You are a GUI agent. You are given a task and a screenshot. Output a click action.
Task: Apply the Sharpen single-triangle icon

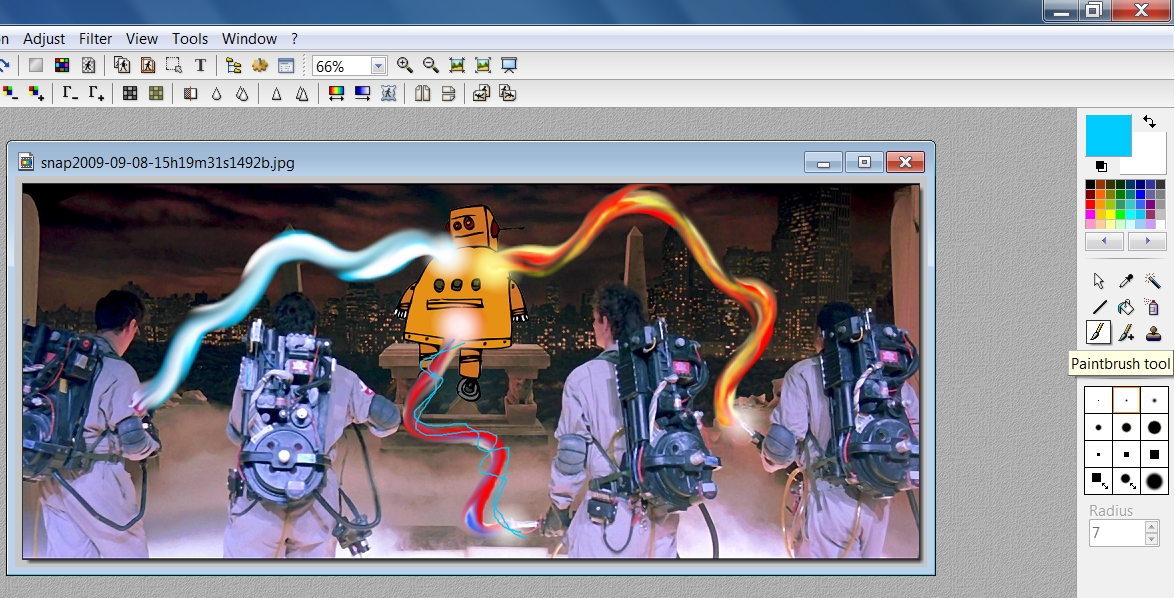coord(277,93)
